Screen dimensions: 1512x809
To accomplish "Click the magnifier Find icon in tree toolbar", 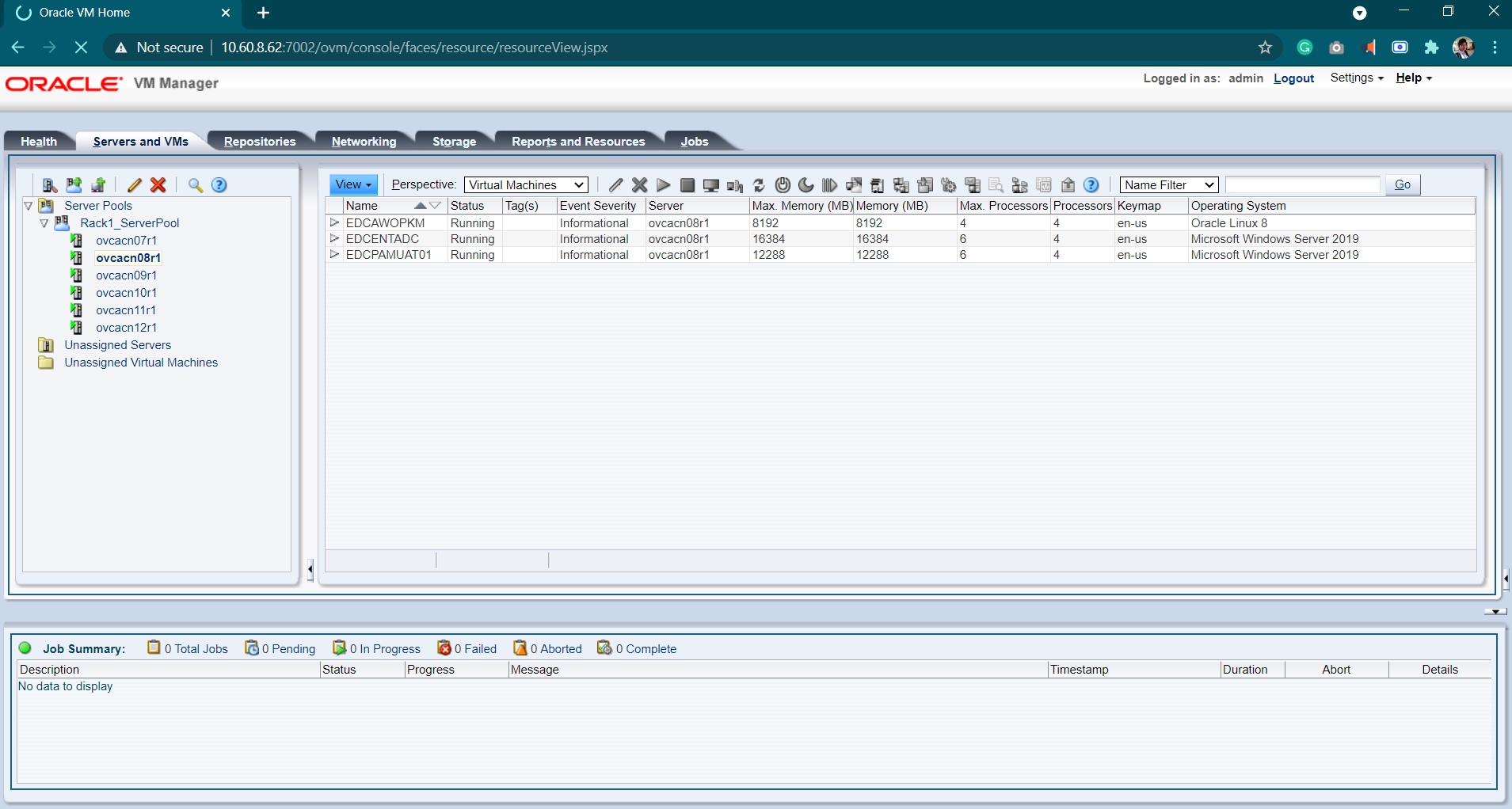I will (196, 185).
